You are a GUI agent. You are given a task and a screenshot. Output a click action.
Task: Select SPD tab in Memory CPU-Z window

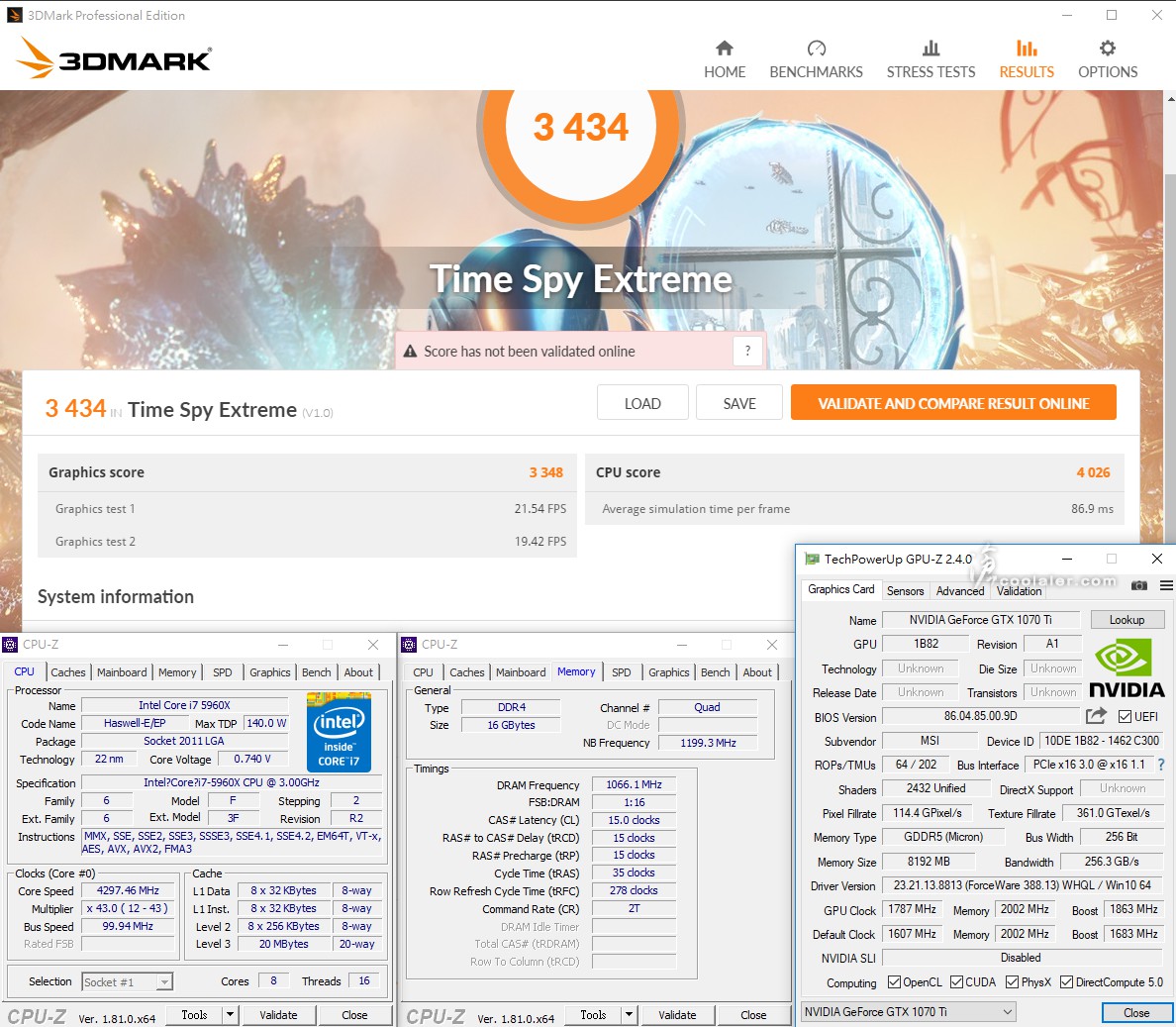(x=621, y=672)
